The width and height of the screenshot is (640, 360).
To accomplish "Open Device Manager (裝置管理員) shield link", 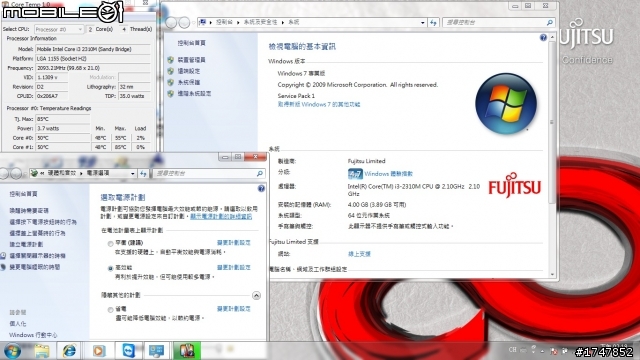I will tap(191, 60).
